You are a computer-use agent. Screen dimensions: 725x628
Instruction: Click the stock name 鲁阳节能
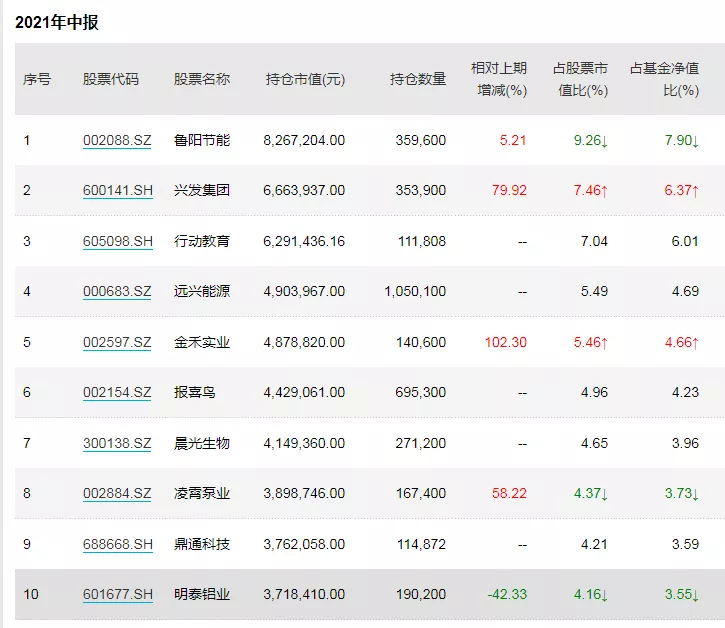[201, 140]
